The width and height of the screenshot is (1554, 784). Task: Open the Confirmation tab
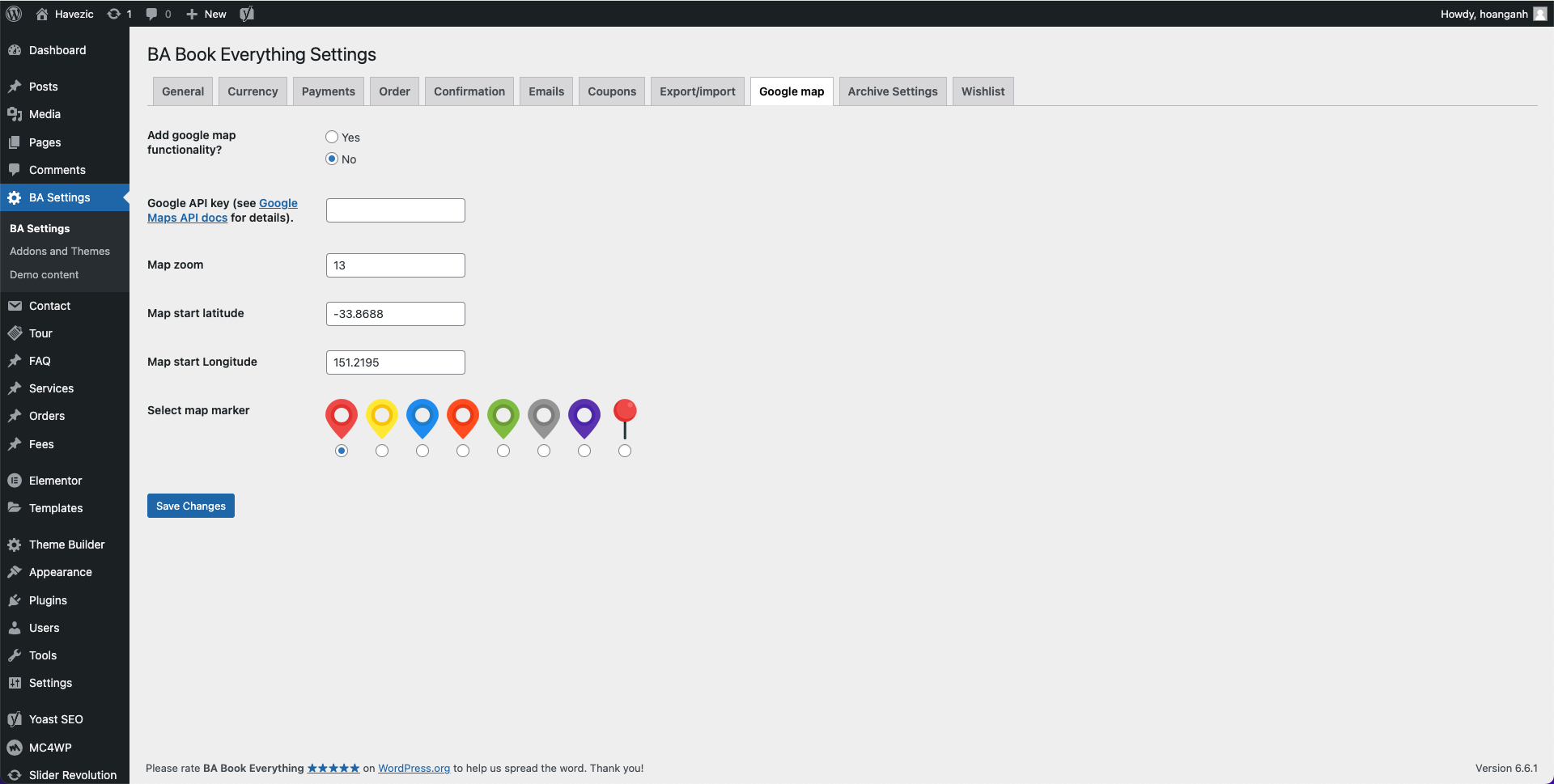tap(469, 91)
